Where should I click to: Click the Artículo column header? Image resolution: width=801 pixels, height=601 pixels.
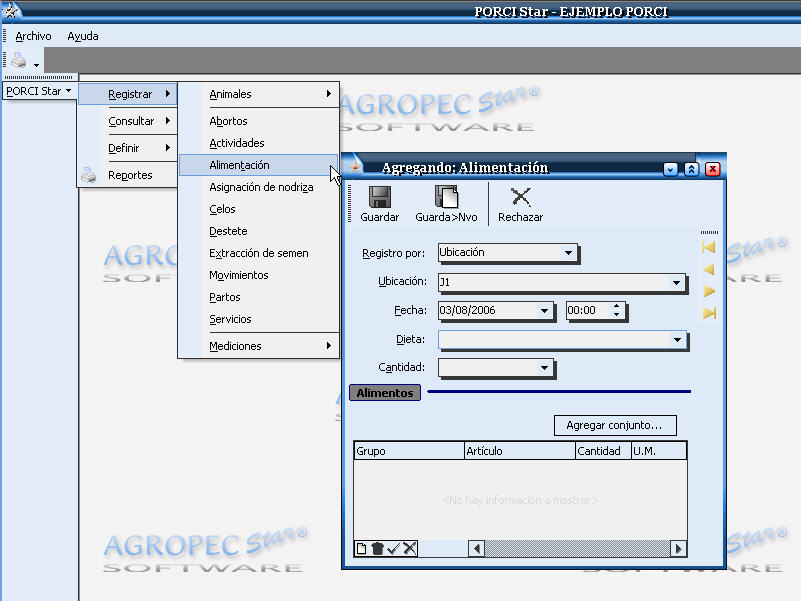coord(520,451)
